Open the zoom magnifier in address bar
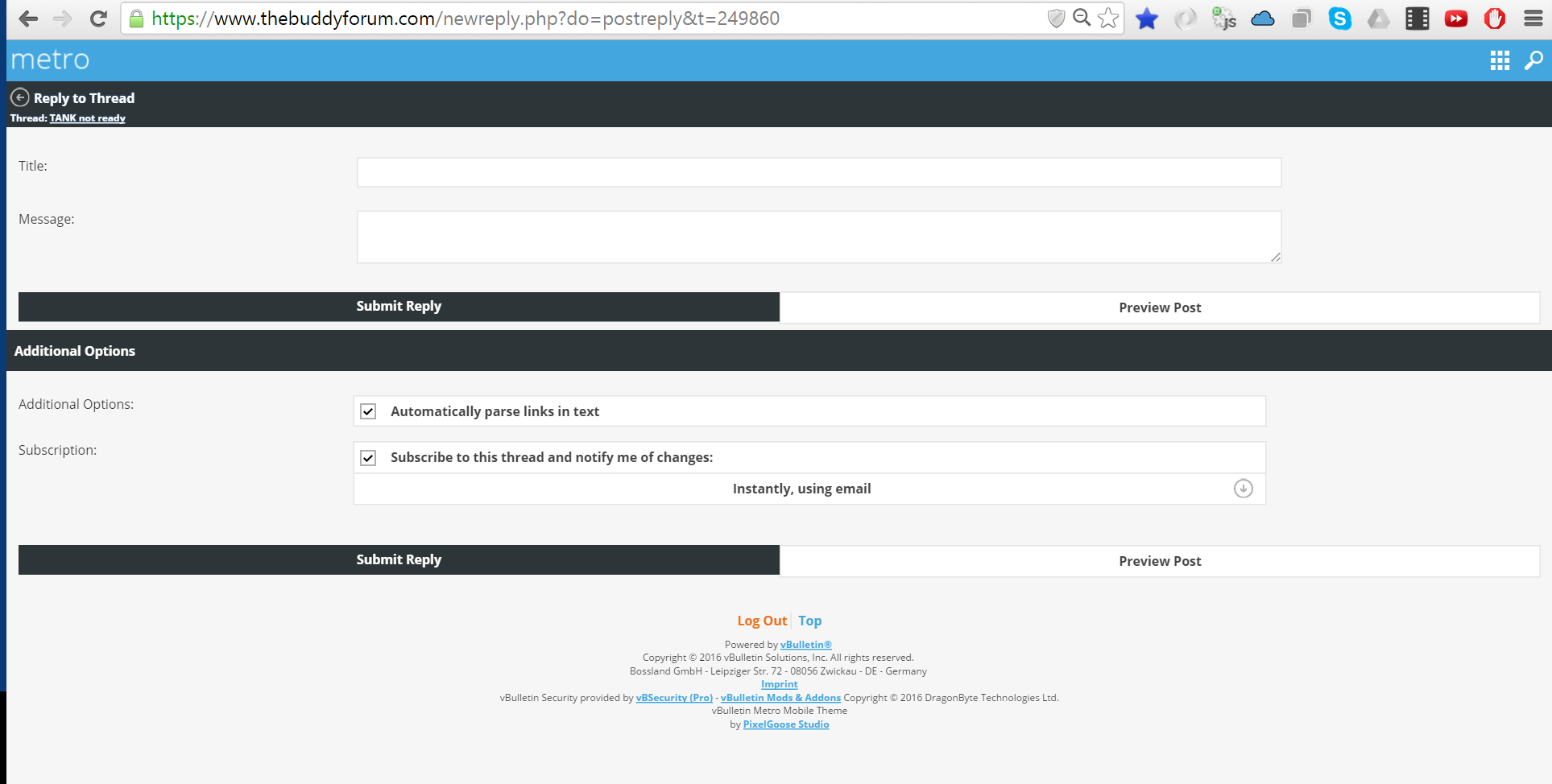 click(x=1082, y=18)
